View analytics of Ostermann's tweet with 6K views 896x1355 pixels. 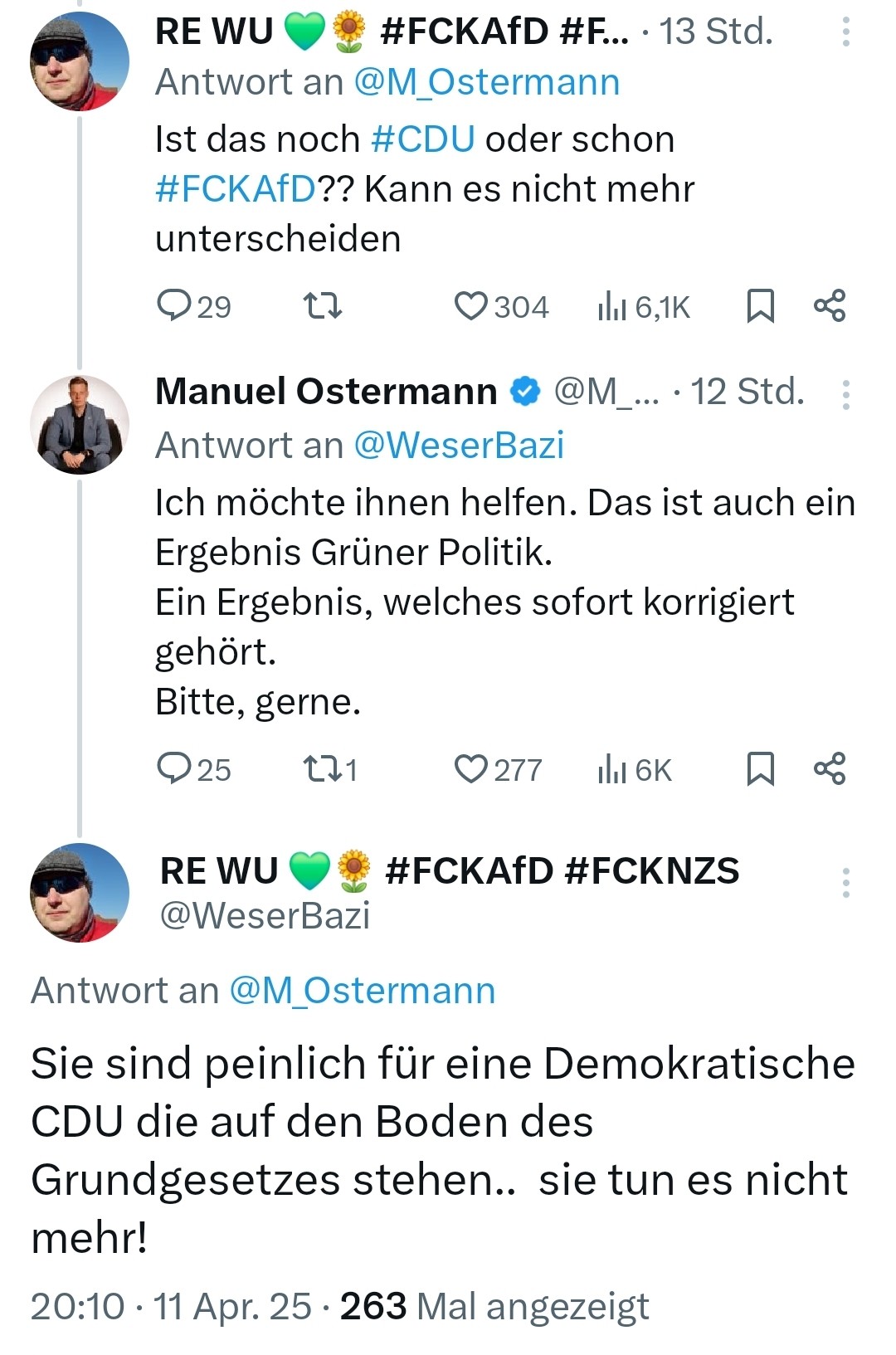pos(611,769)
